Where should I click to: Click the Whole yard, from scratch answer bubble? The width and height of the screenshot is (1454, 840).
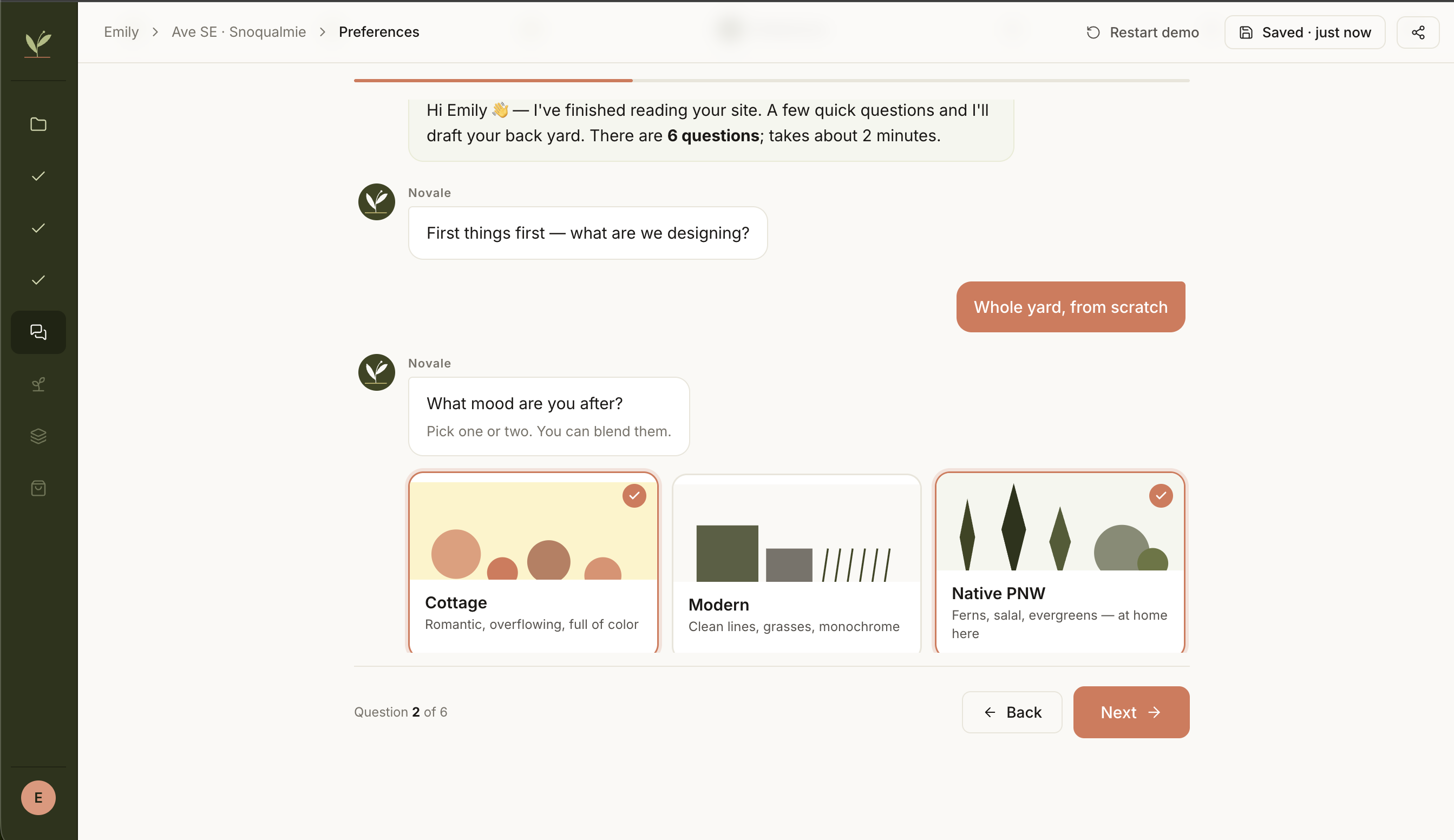(1070, 307)
